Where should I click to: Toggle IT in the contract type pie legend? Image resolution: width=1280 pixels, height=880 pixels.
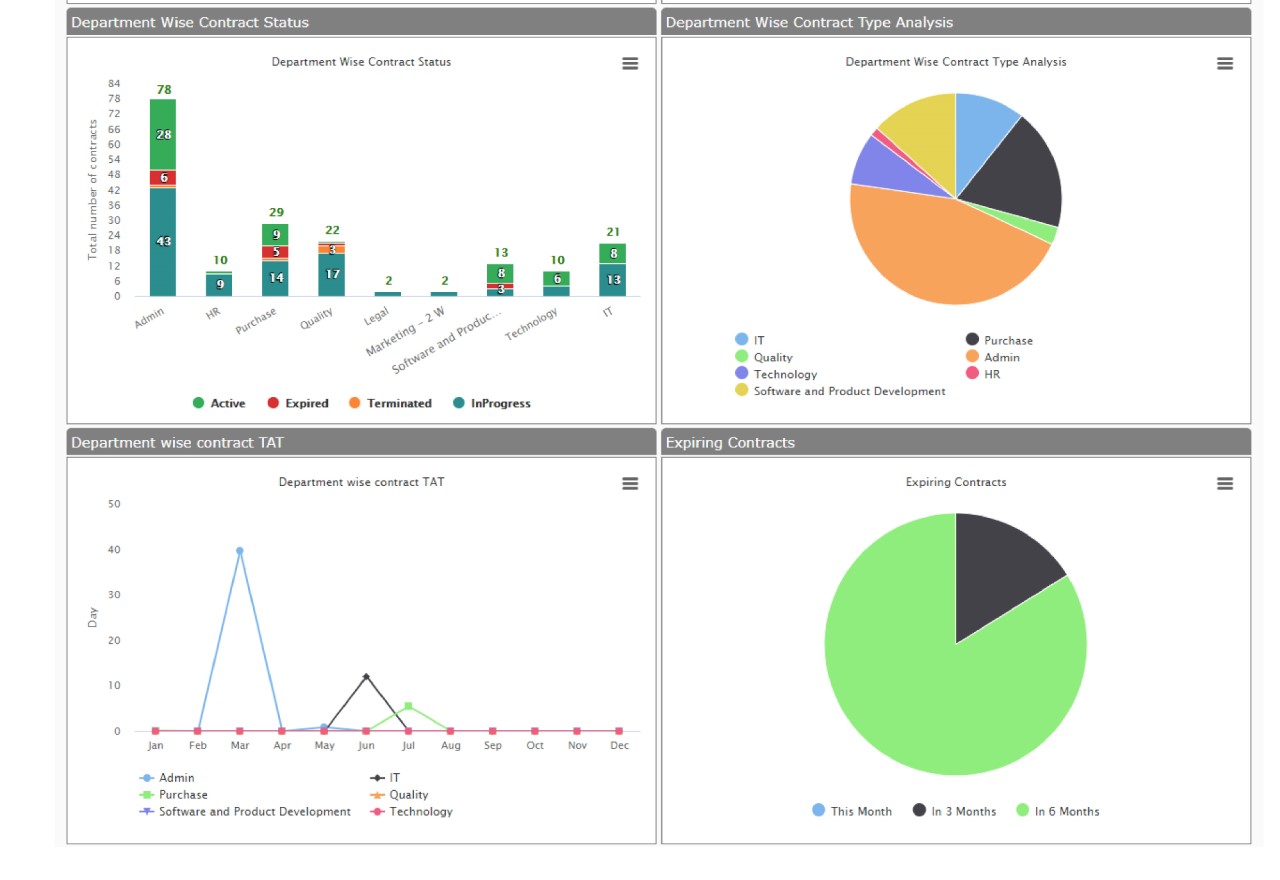click(750, 340)
